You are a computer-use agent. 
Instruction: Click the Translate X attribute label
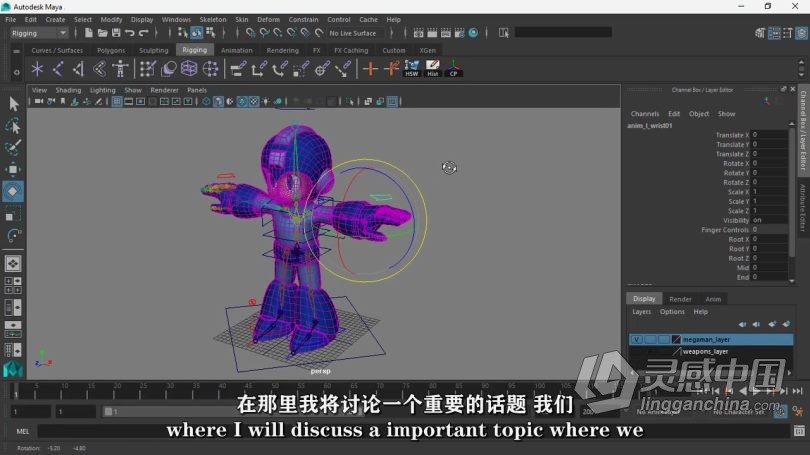731,135
